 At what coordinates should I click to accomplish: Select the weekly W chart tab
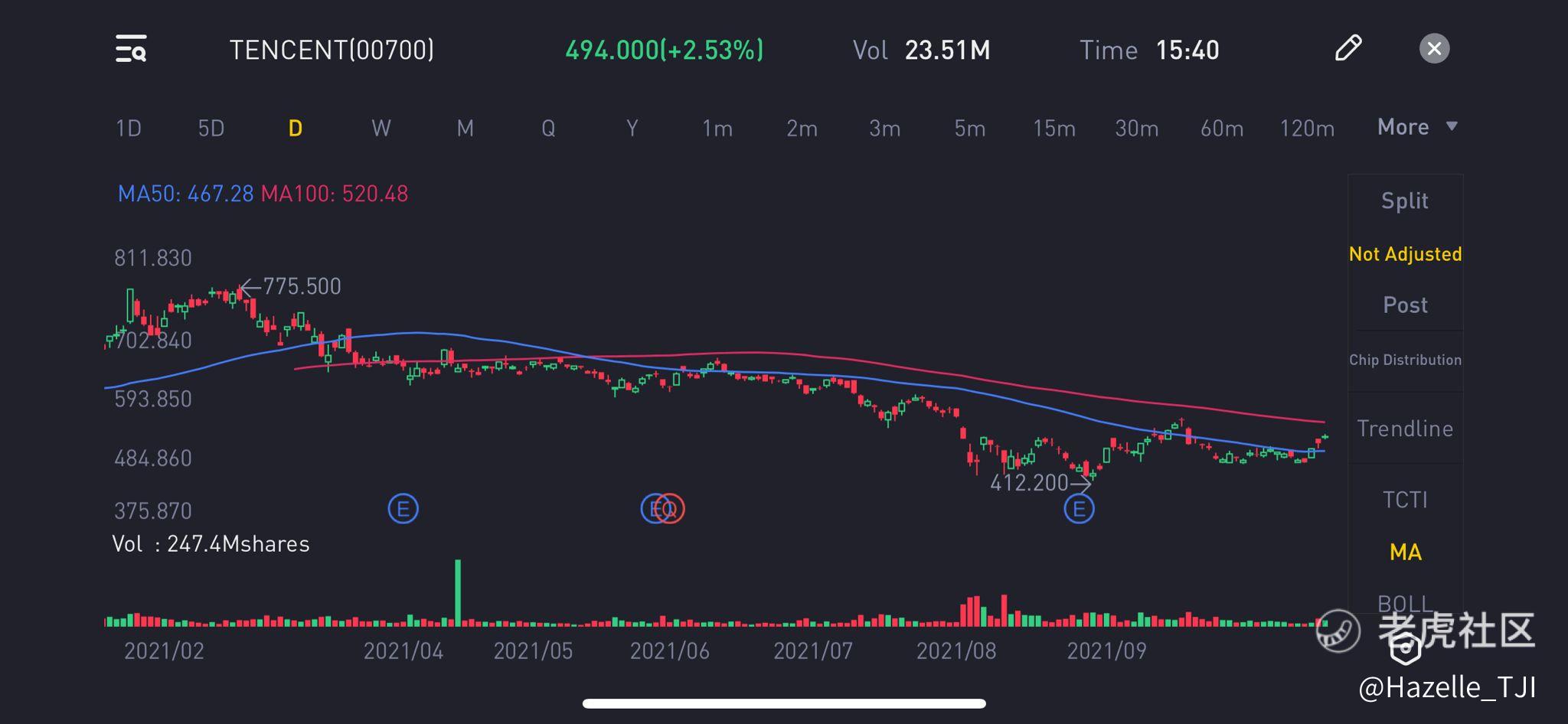coord(381,128)
